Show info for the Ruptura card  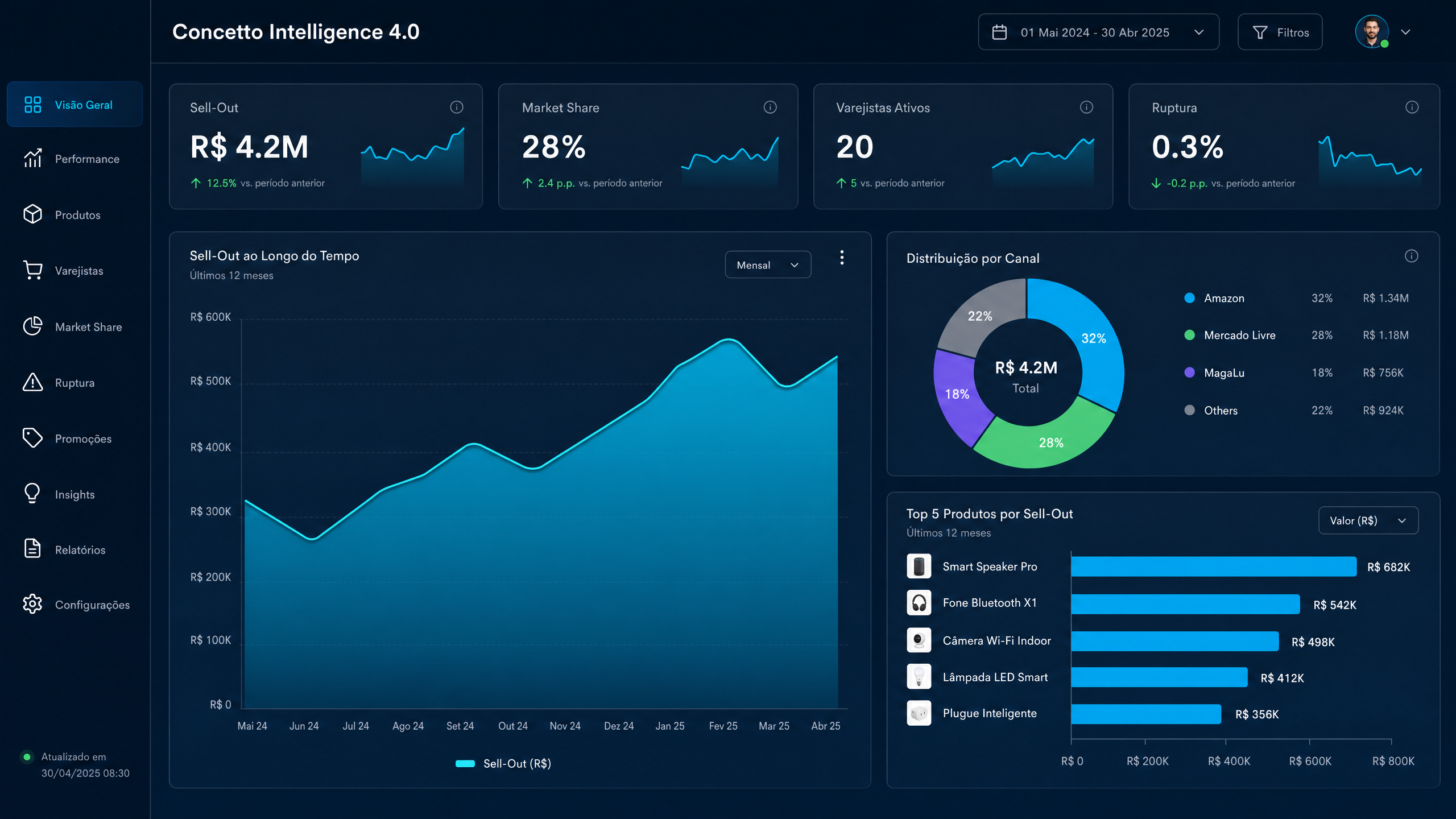(1412, 107)
